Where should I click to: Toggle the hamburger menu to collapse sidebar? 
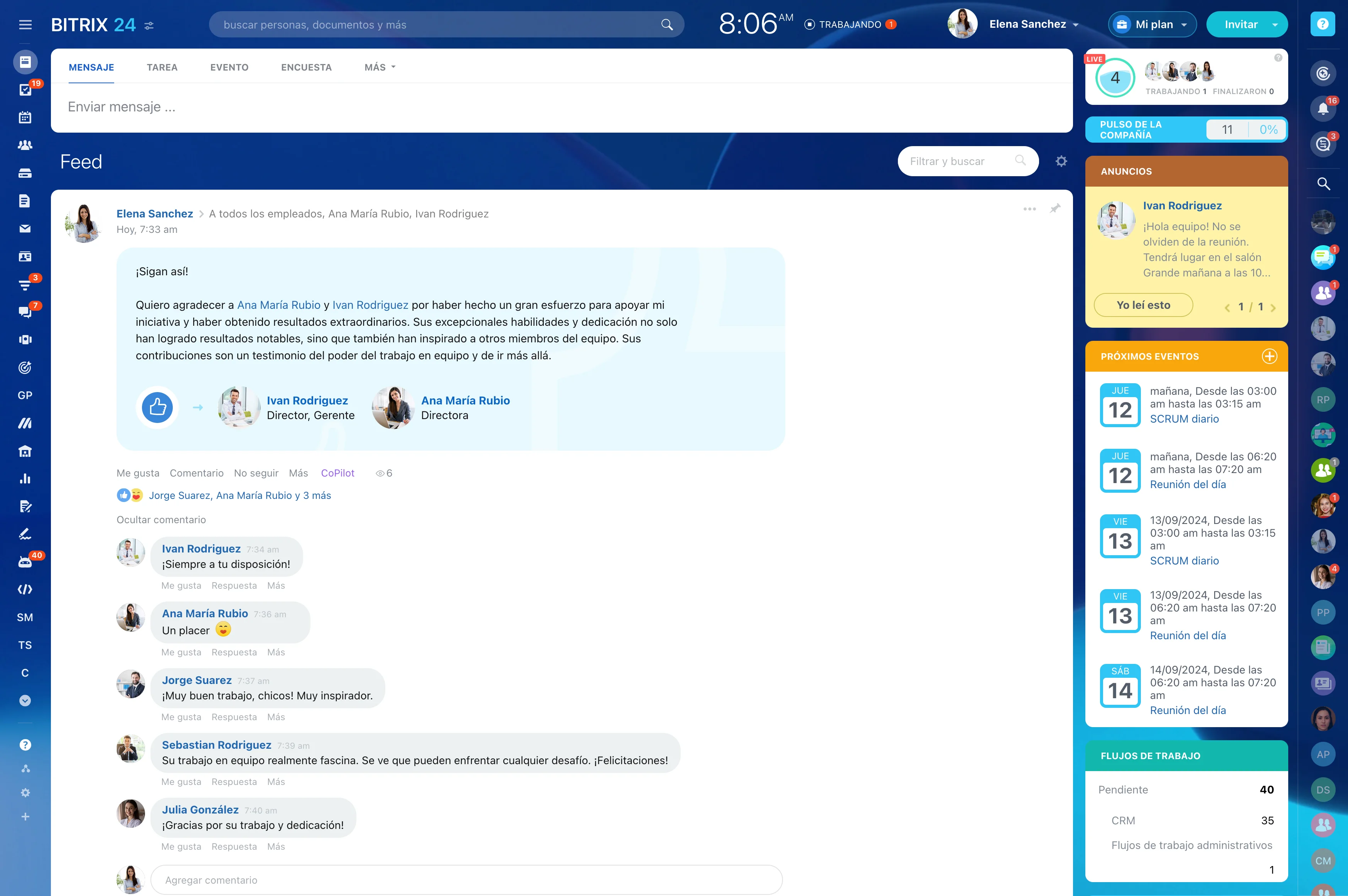pyautogui.click(x=25, y=25)
